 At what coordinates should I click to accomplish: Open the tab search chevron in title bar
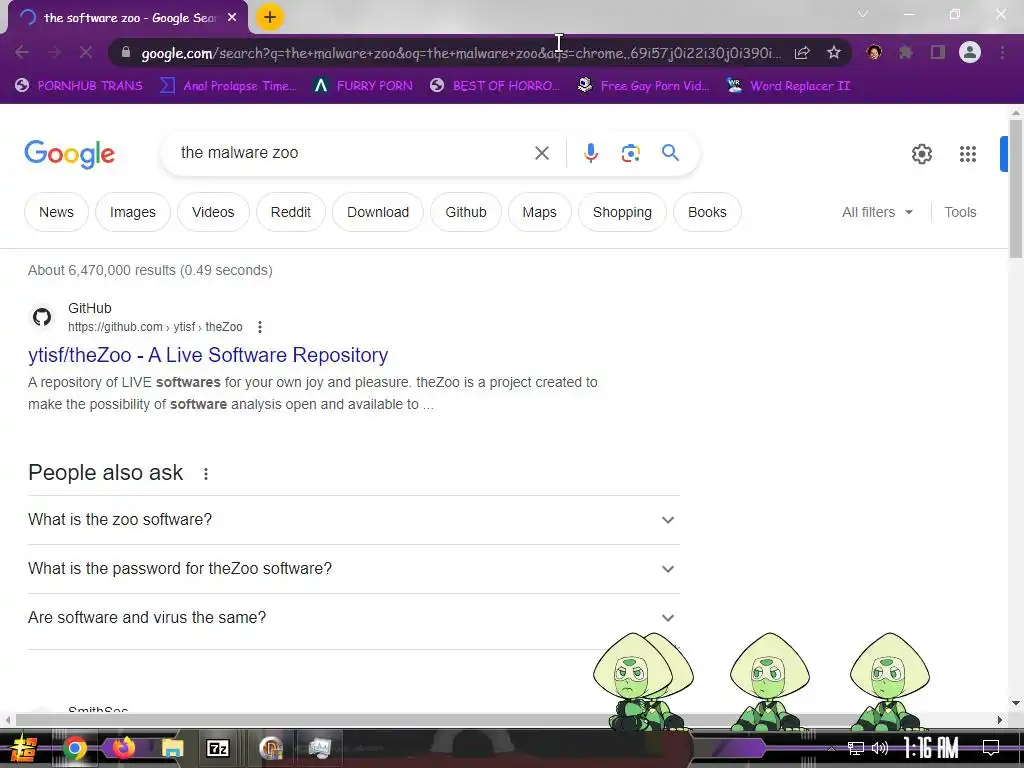tap(863, 14)
